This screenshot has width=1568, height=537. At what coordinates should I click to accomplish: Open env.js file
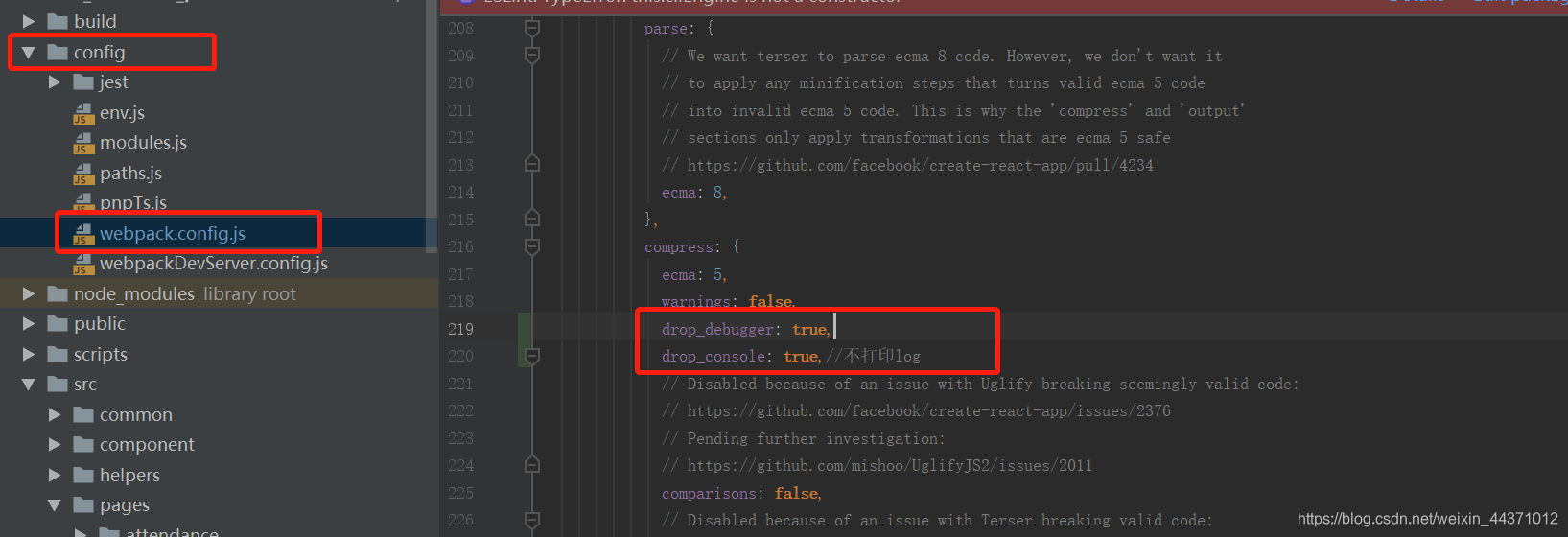click(123, 113)
